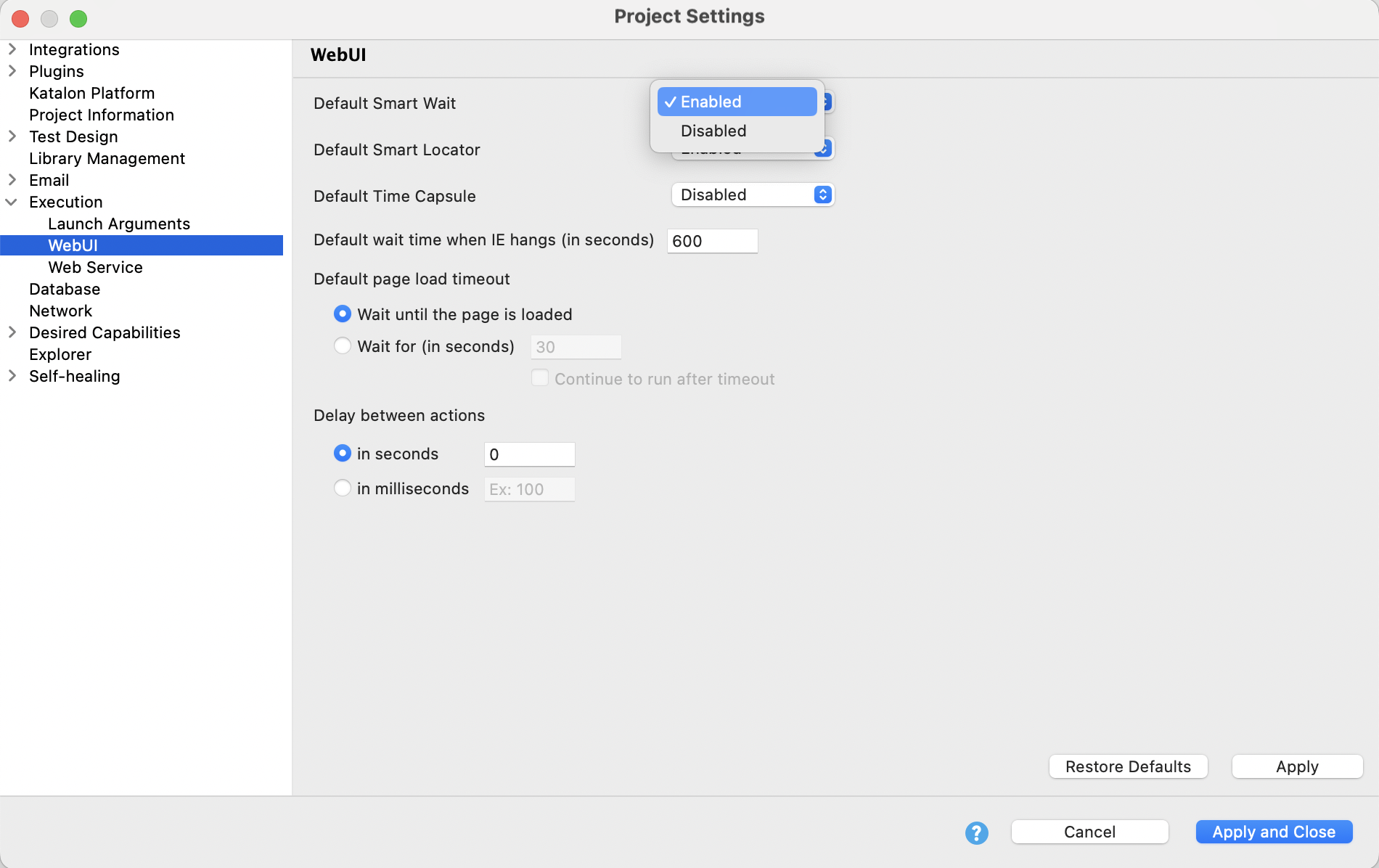Choose the in milliseconds delay option

(x=343, y=488)
